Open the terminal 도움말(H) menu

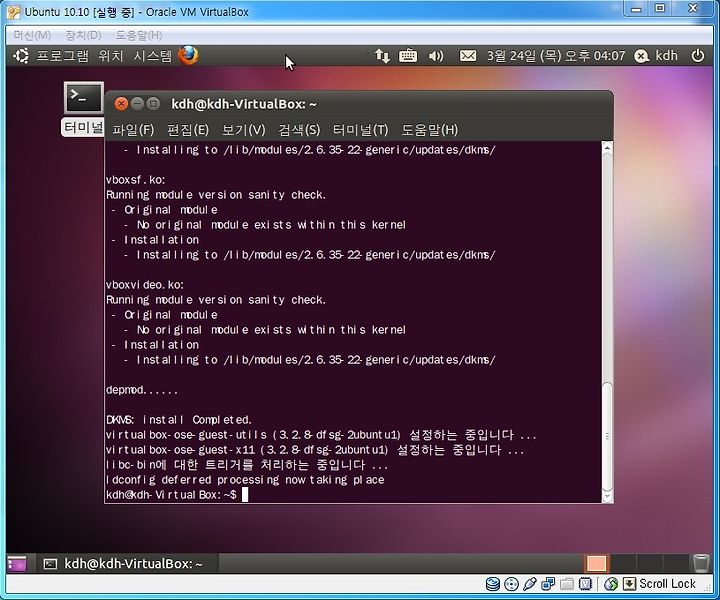(429, 130)
